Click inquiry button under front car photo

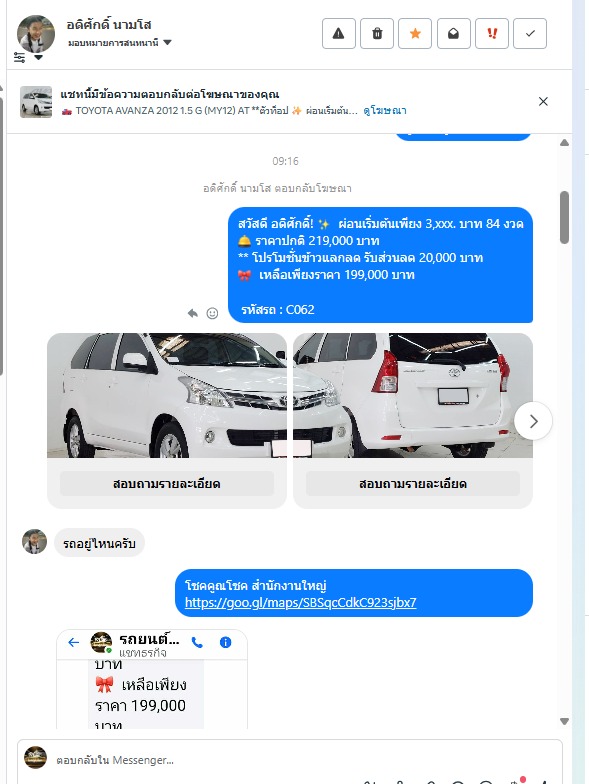pos(166,484)
